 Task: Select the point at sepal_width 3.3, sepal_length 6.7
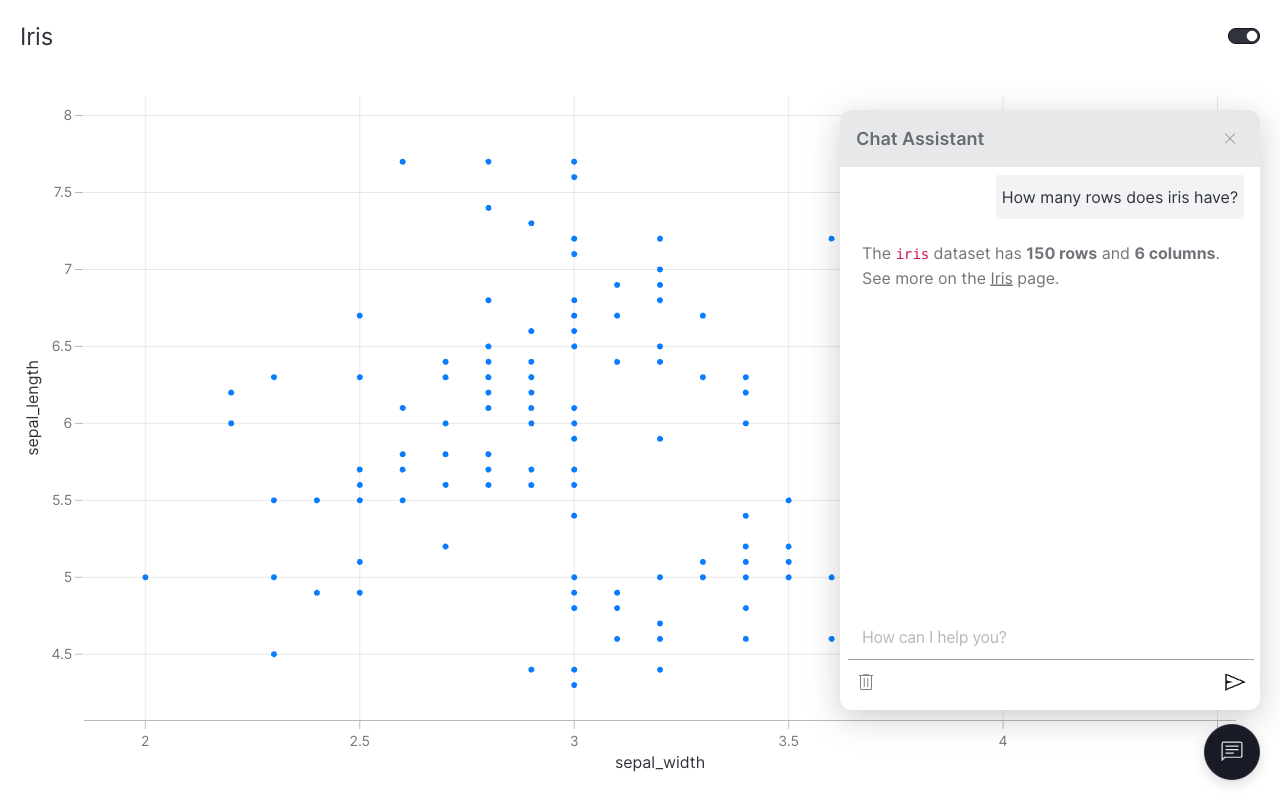point(703,315)
